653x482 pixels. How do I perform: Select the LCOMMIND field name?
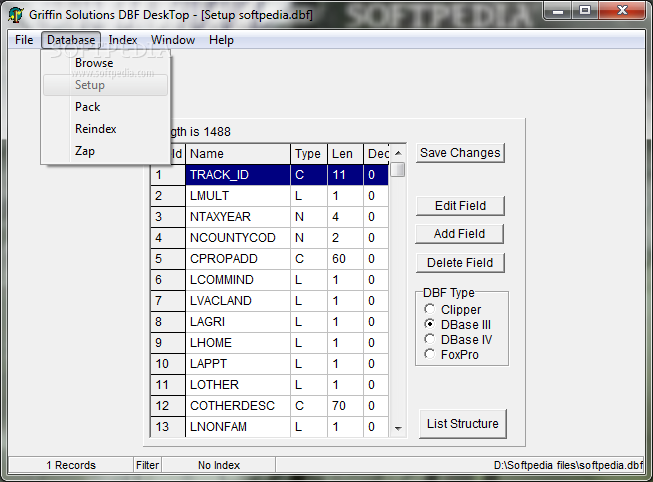[238, 280]
